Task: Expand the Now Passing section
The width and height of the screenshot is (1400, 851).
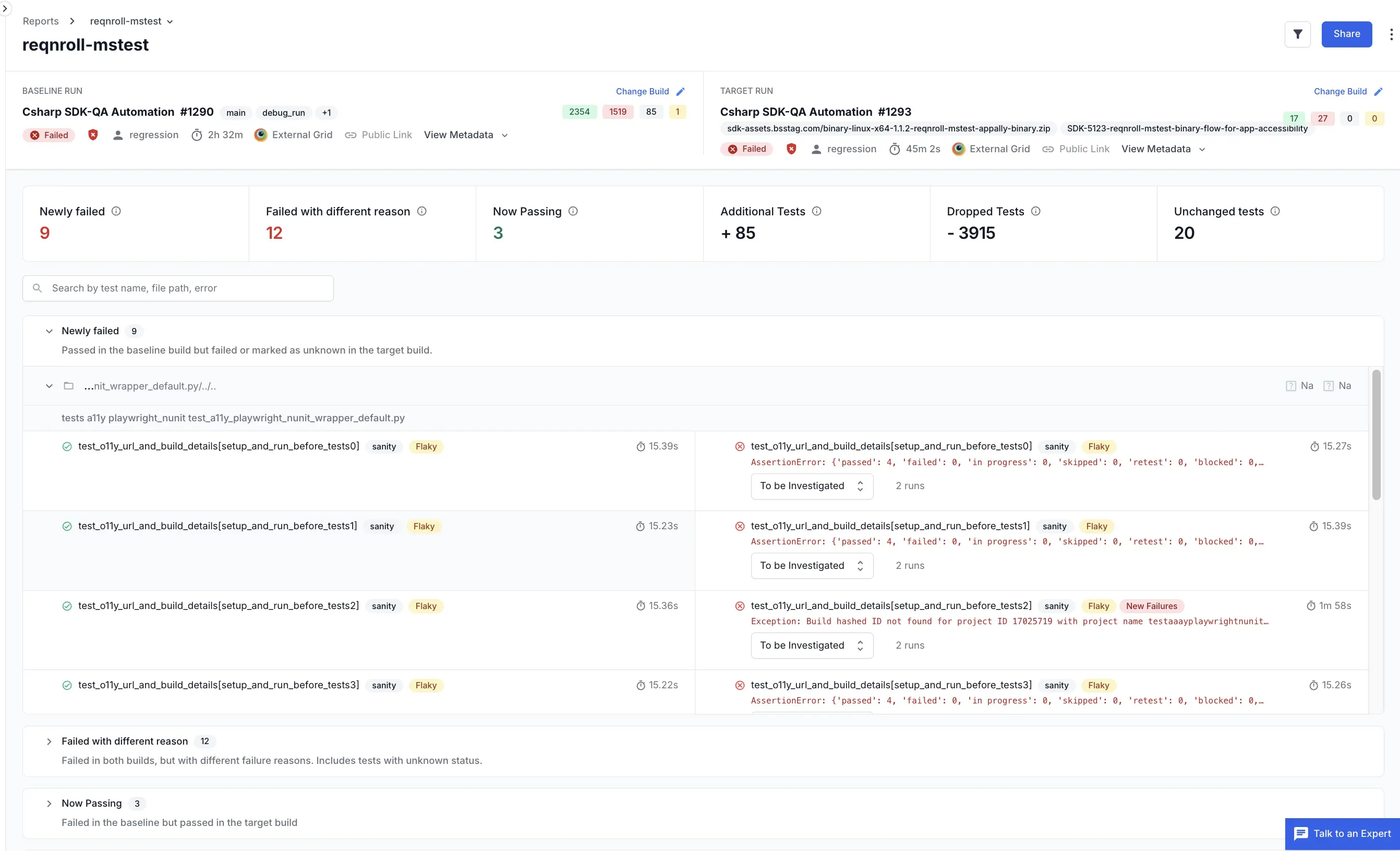Action: coord(49,803)
